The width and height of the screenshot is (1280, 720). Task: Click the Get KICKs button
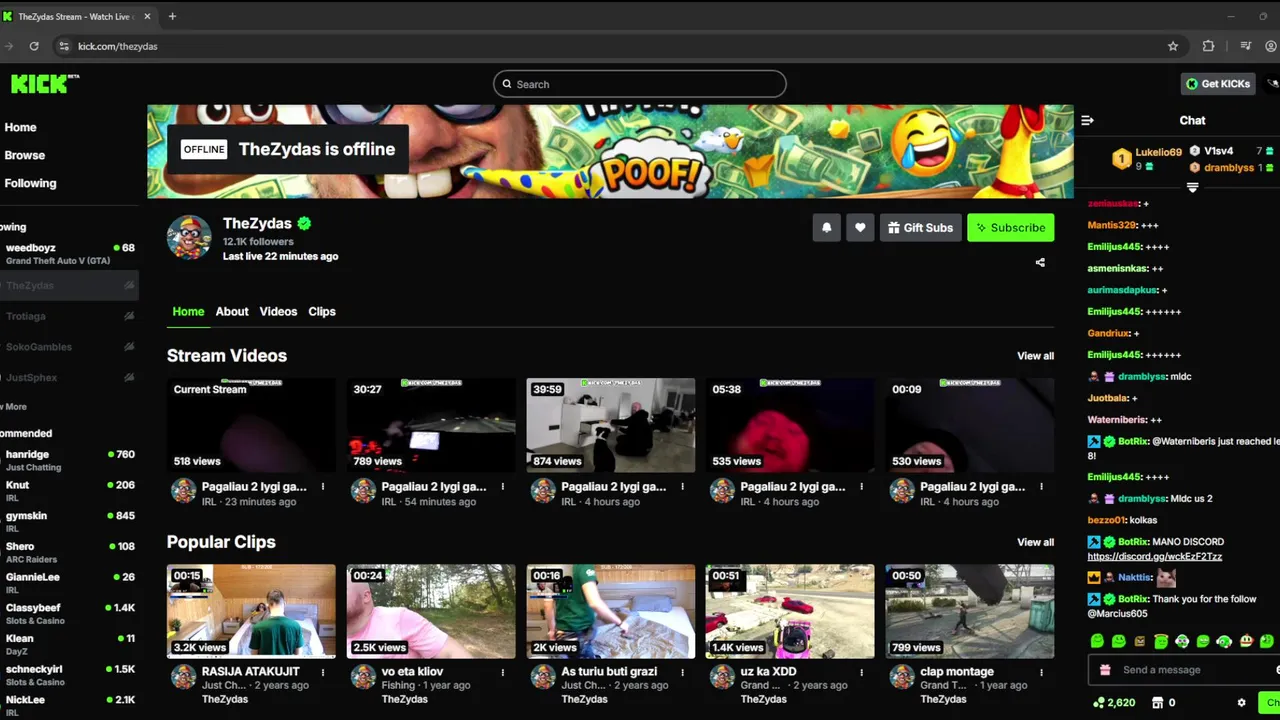pyautogui.click(x=1217, y=84)
